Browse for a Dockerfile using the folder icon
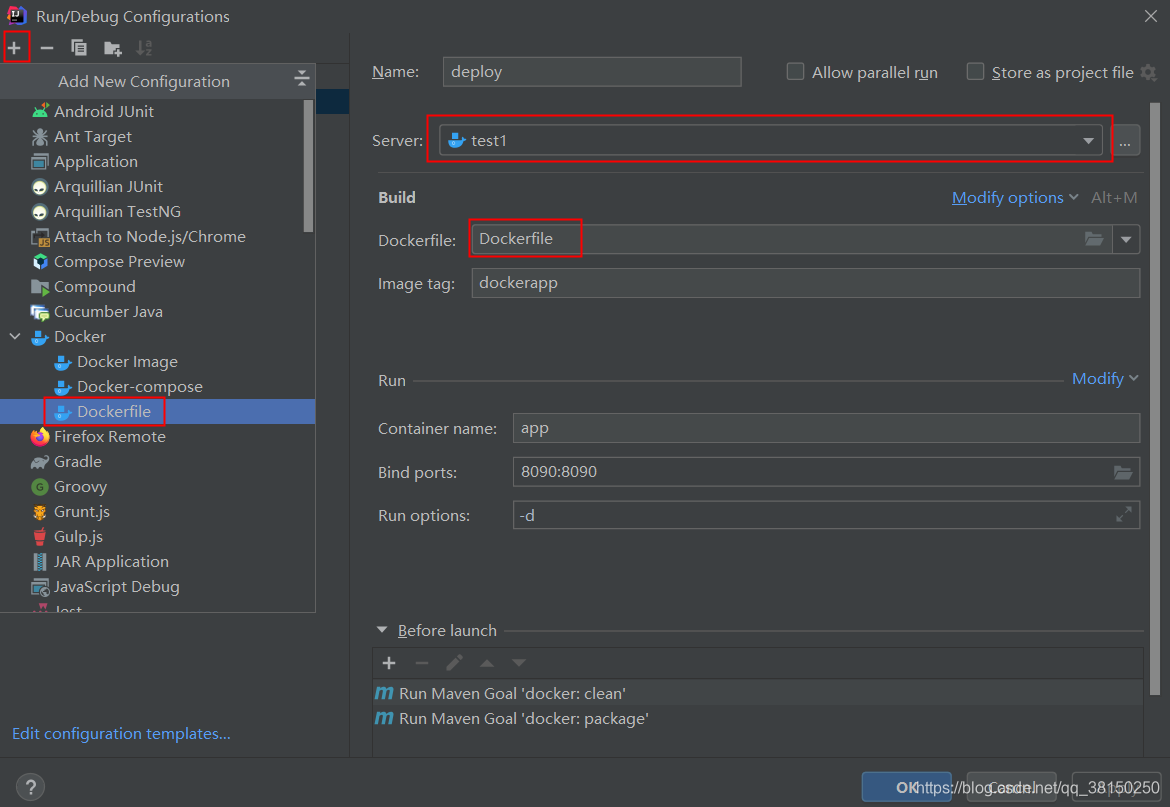The height and width of the screenshot is (807, 1170). 1094,238
